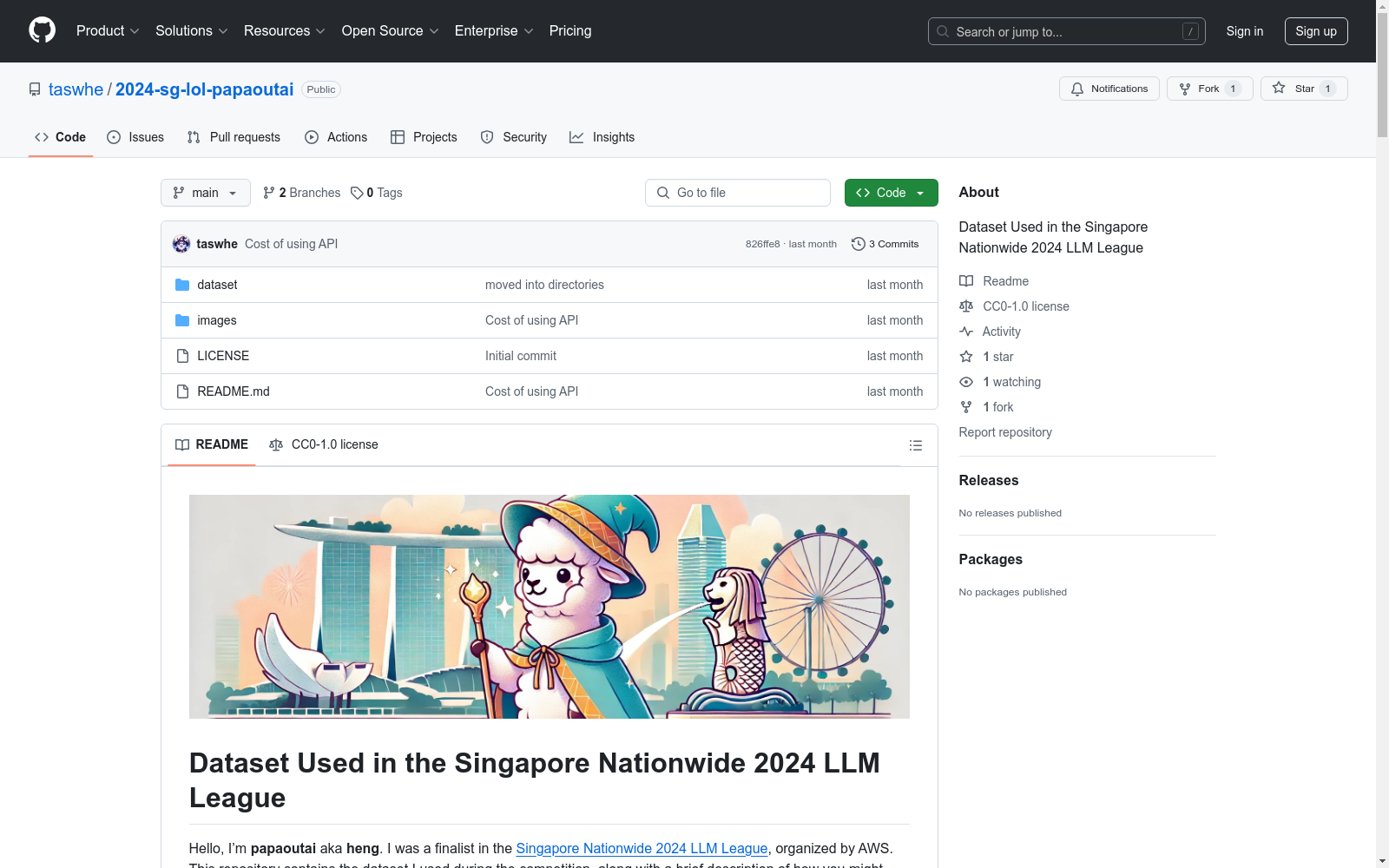Click Report repository
This screenshot has width=1389, height=868.
click(1005, 432)
